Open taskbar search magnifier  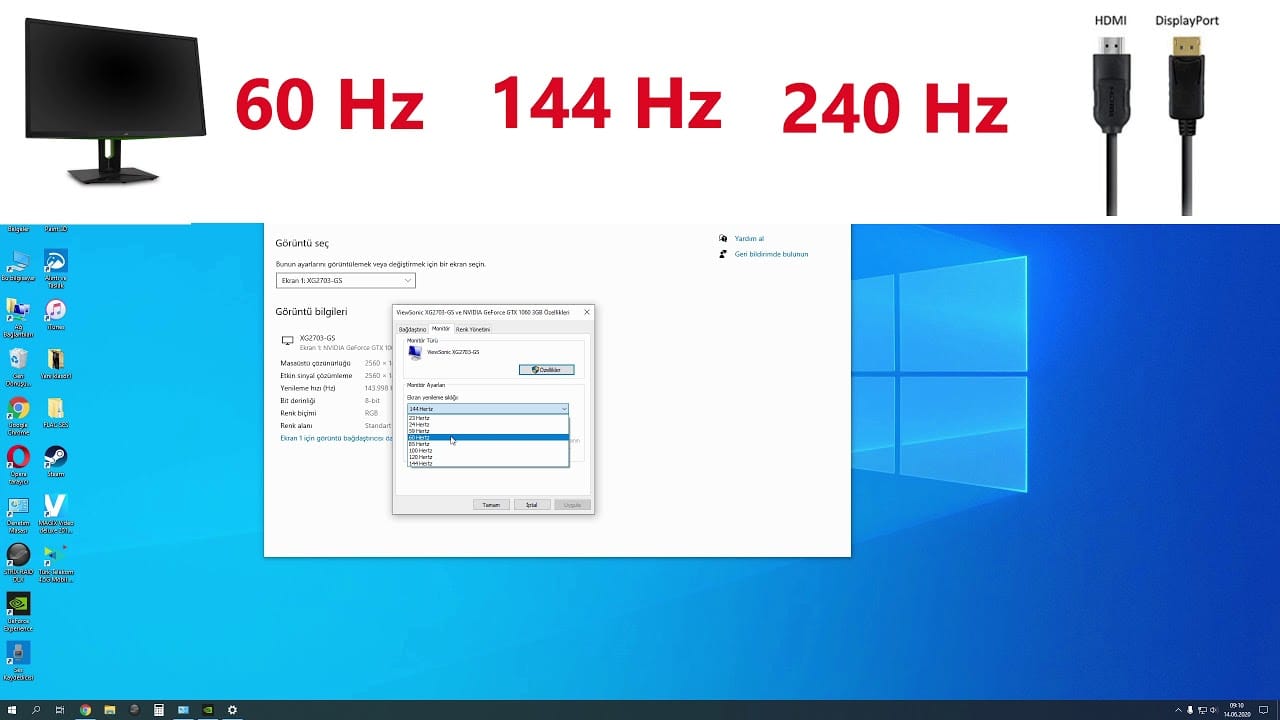click(36, 710)
